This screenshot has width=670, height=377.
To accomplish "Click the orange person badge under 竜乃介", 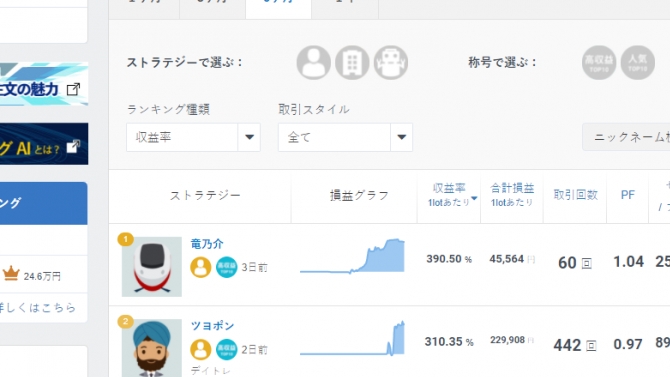I will pos(201,267).
